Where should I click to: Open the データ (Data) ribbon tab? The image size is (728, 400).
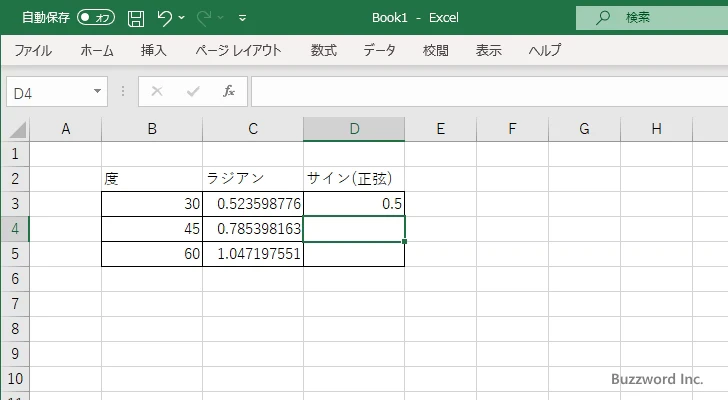click(379, 50)
